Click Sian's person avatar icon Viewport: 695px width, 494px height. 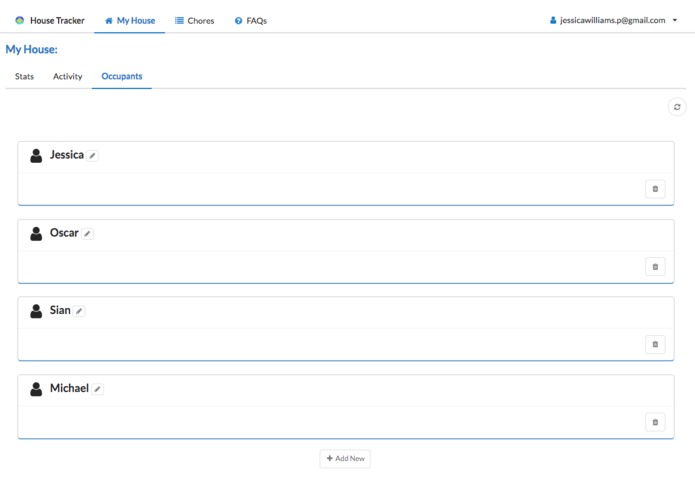point(36,311)
